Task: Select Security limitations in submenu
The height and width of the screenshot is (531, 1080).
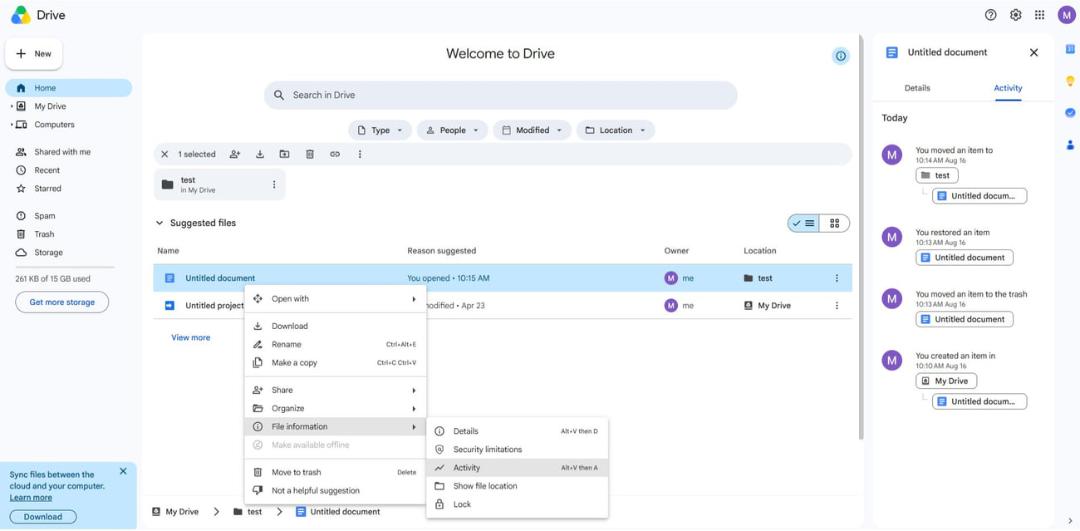Action: point(517,450)
